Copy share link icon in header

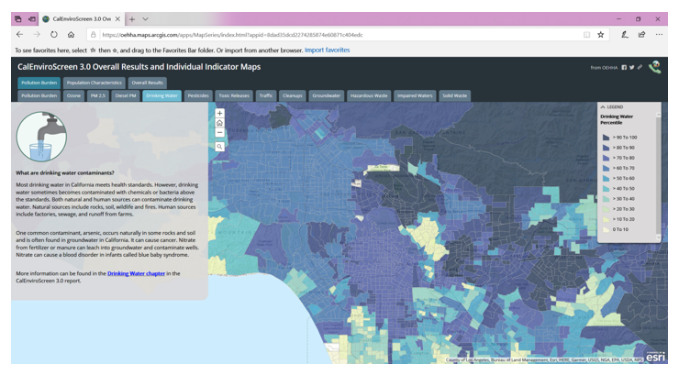pyautogui.click(x=640, y=67)
